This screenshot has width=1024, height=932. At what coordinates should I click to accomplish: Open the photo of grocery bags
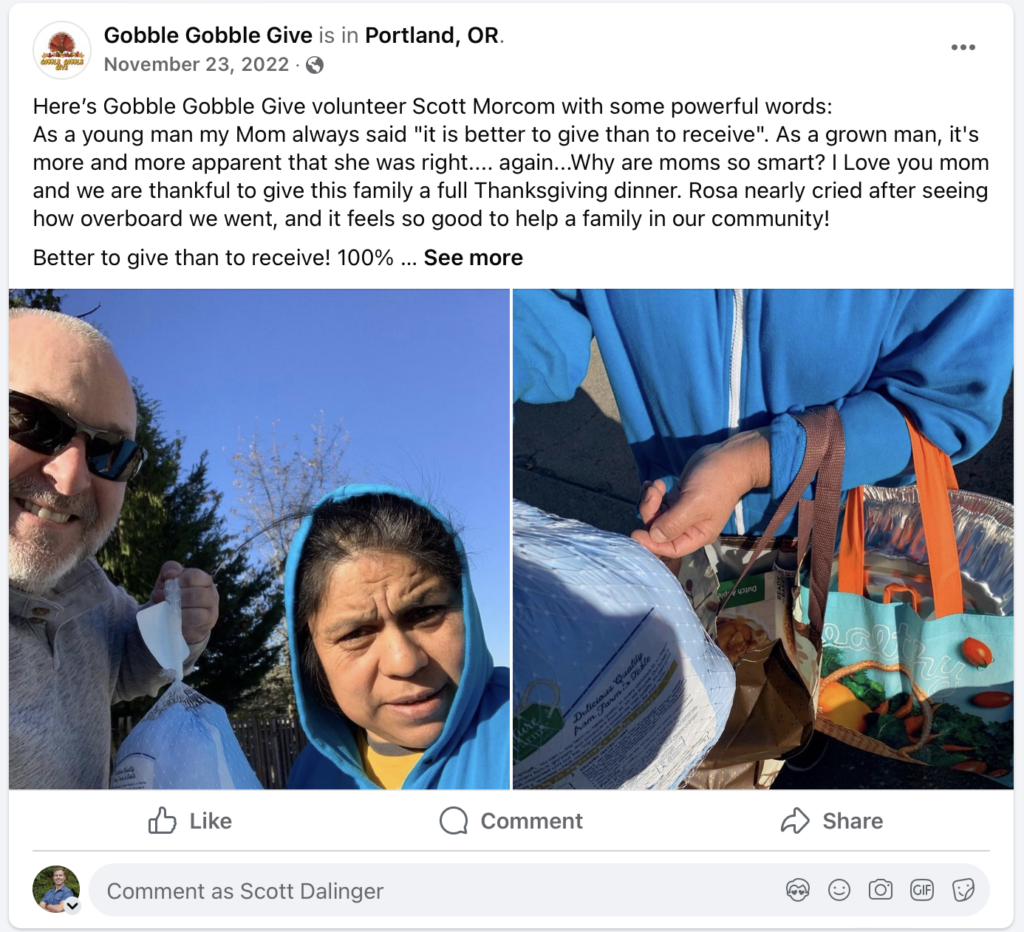tap(763, 539)
